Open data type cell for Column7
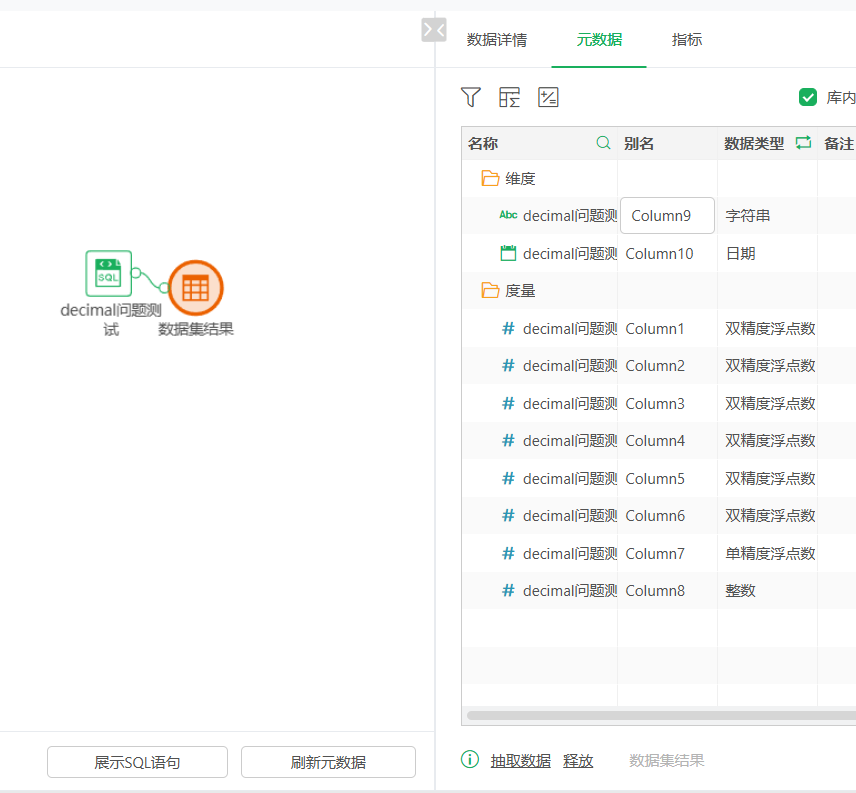The image size is (856, 793). (768, 553)
